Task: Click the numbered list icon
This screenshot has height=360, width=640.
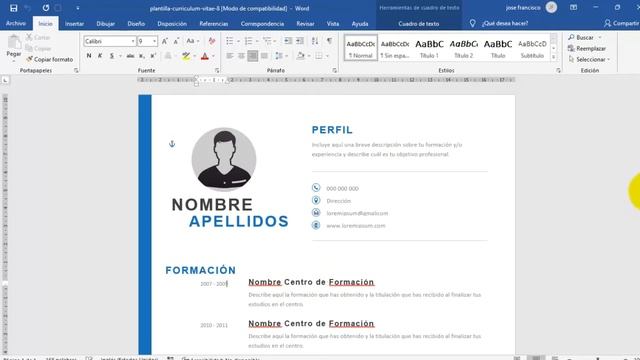Action: click(x=248, y=41)
